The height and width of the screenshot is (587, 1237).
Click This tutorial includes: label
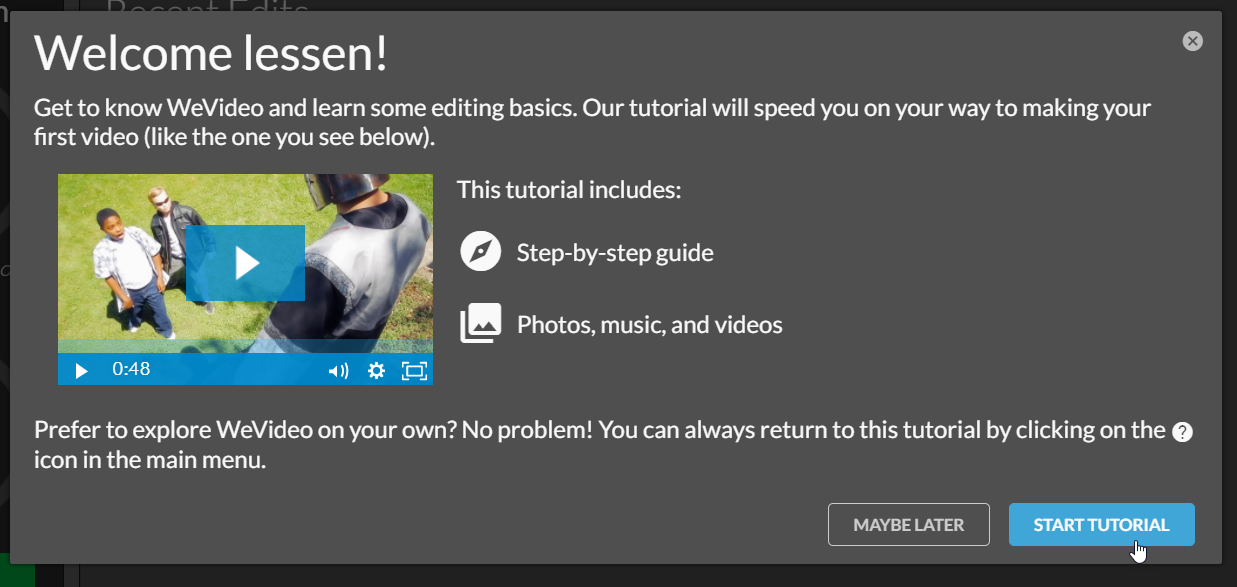click(569, 189)
